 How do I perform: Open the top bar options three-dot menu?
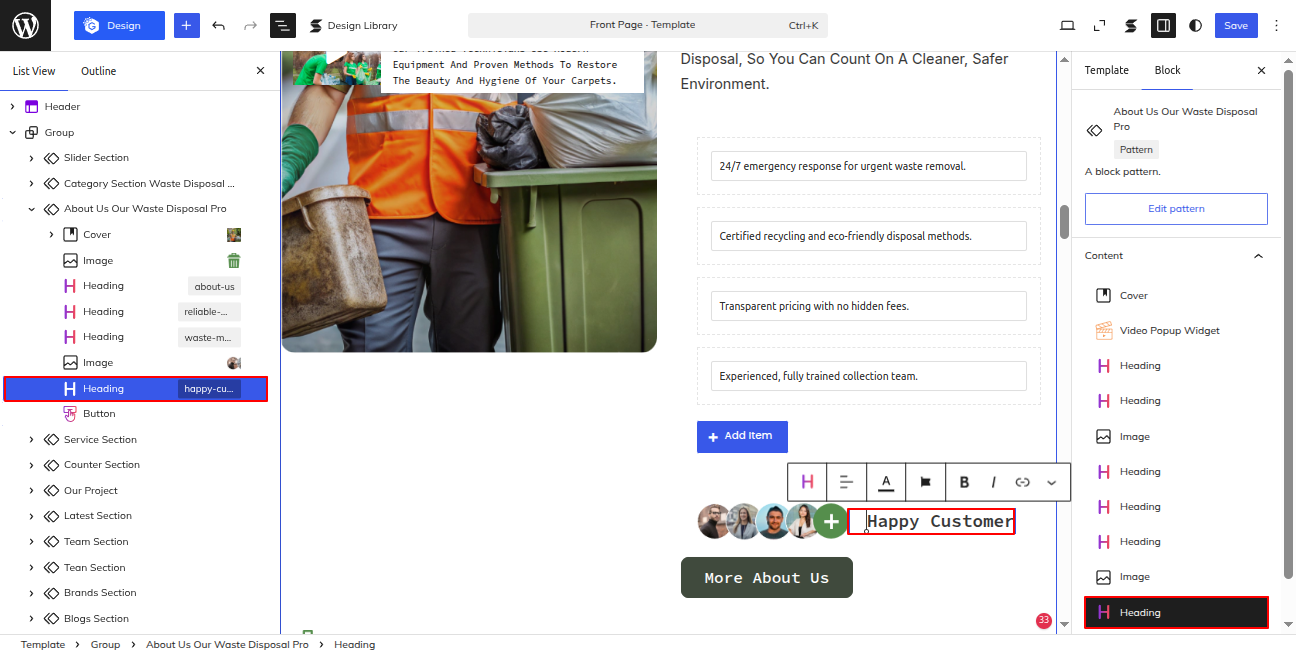[1276, 25]
